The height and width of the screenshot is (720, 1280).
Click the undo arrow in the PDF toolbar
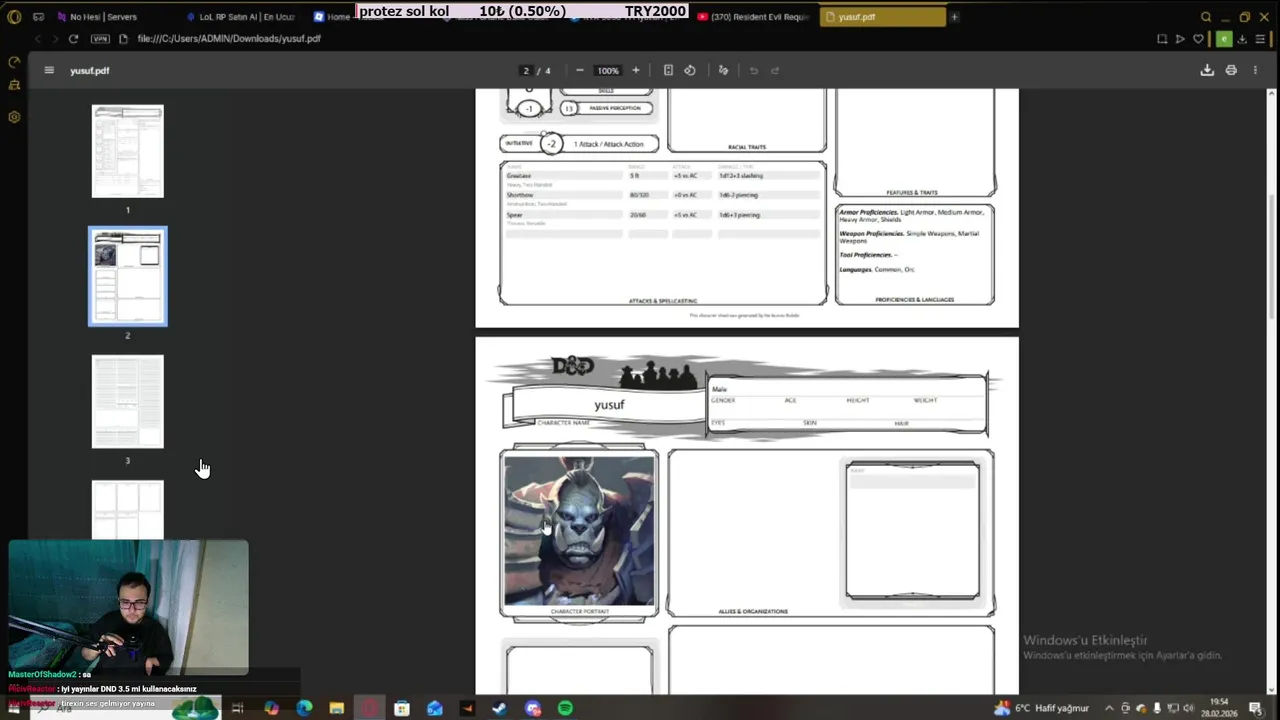click(753, 70)
